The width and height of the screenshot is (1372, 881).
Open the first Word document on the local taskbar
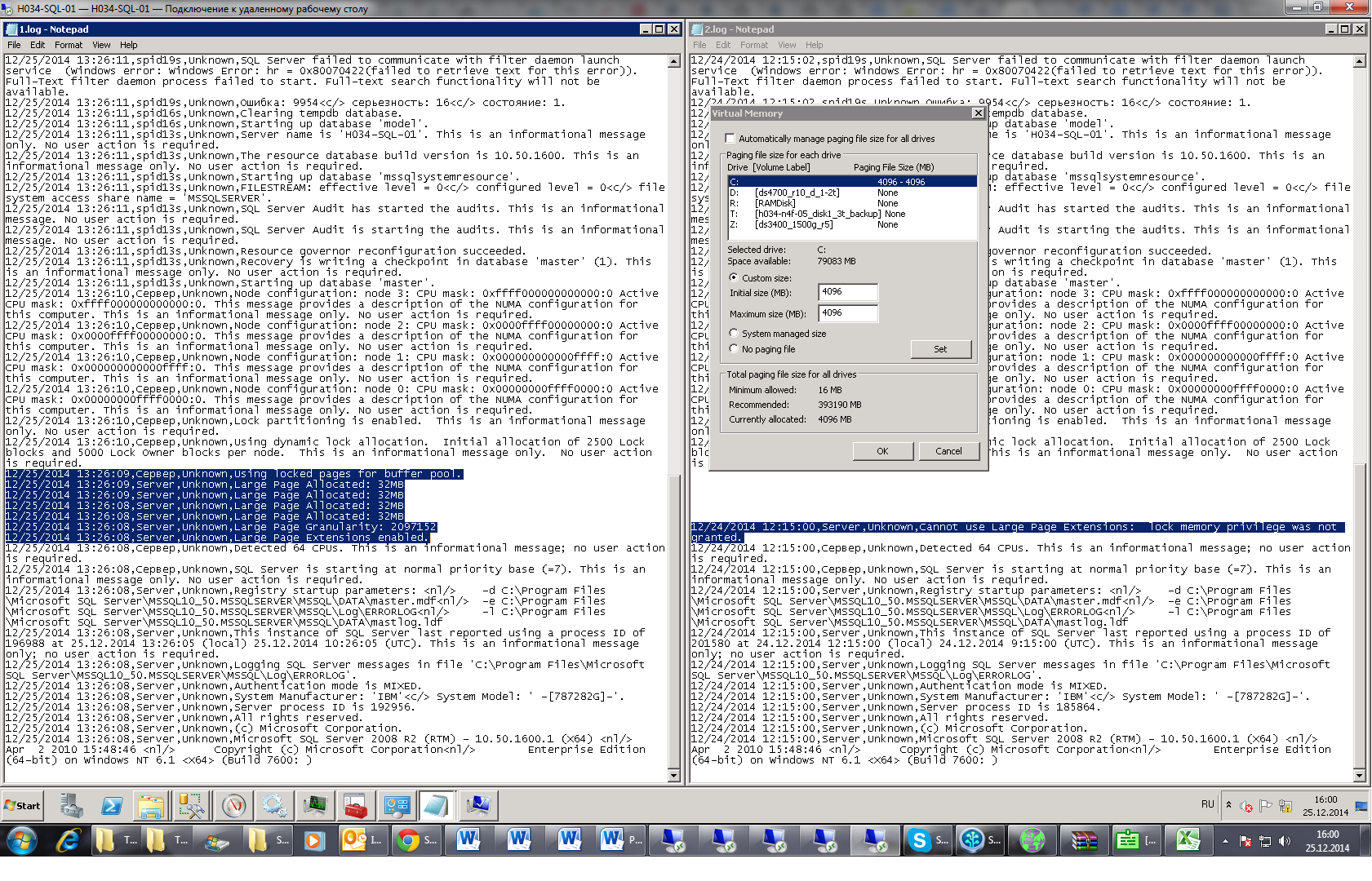point(468,840)
